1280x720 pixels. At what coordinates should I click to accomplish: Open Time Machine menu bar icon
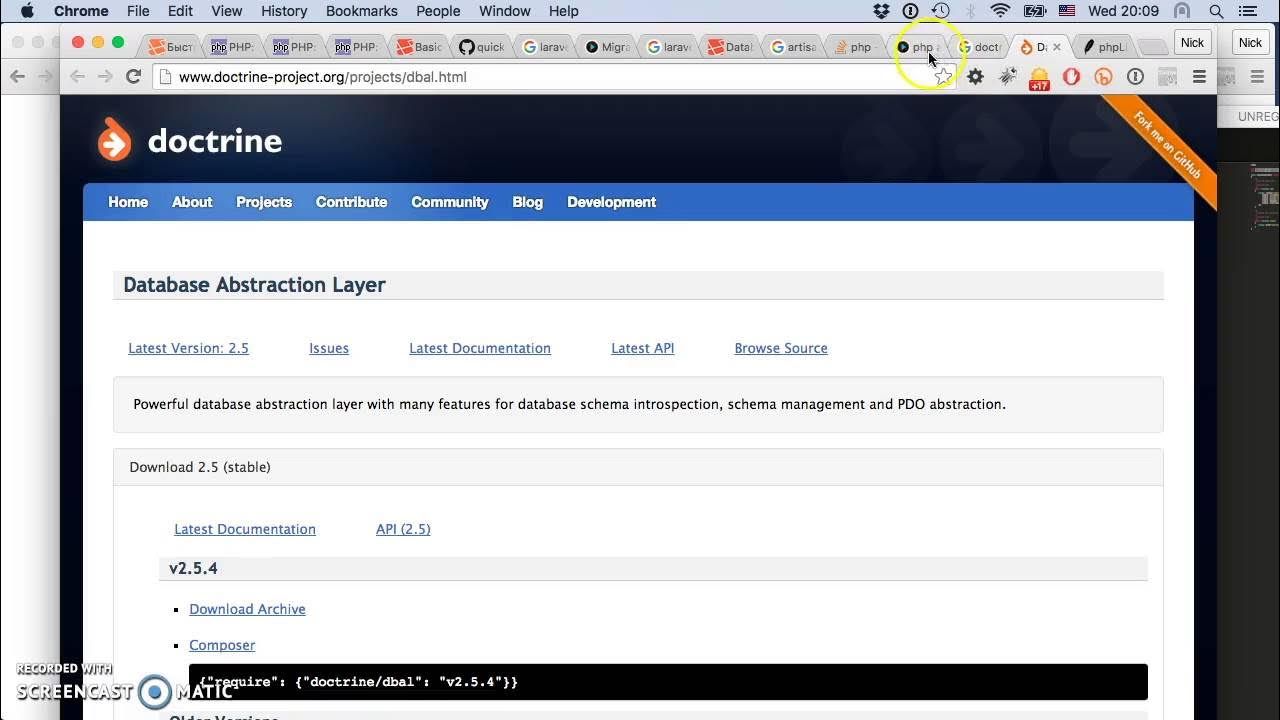[940, 11]
